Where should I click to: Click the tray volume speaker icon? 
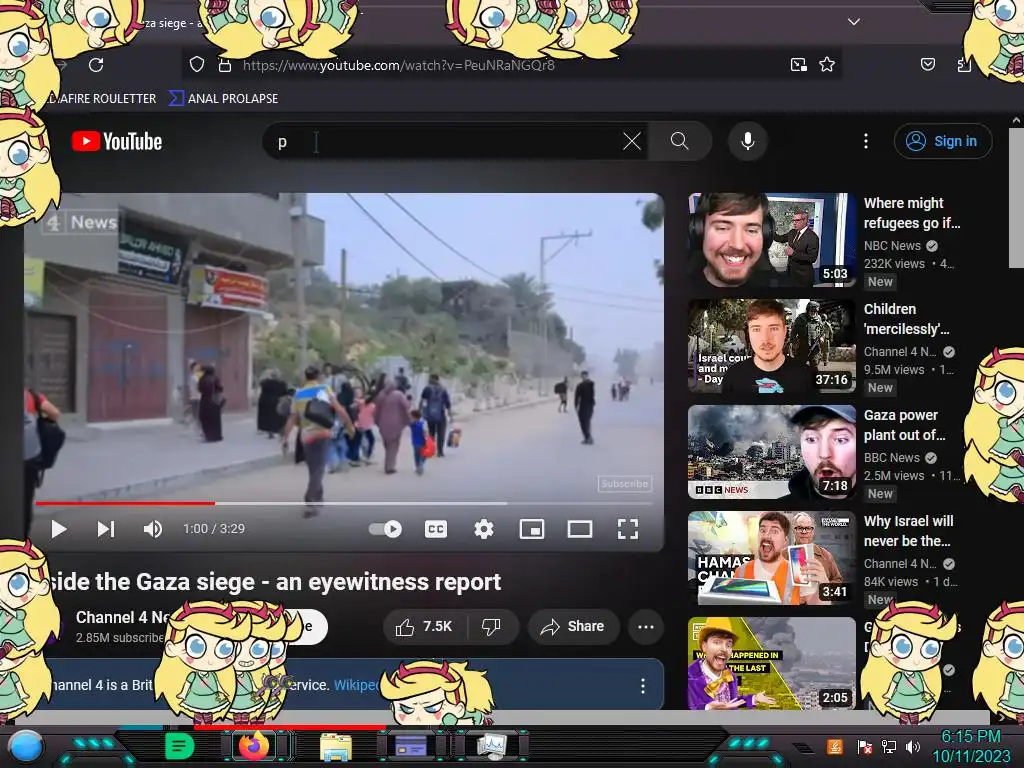tap(913, 746)
